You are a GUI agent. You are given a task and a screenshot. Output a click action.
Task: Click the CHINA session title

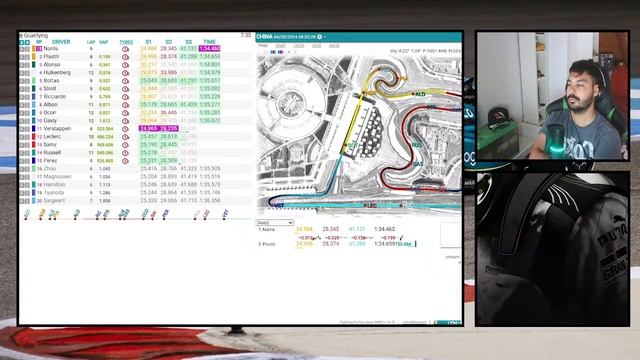(x=264, y=37)
